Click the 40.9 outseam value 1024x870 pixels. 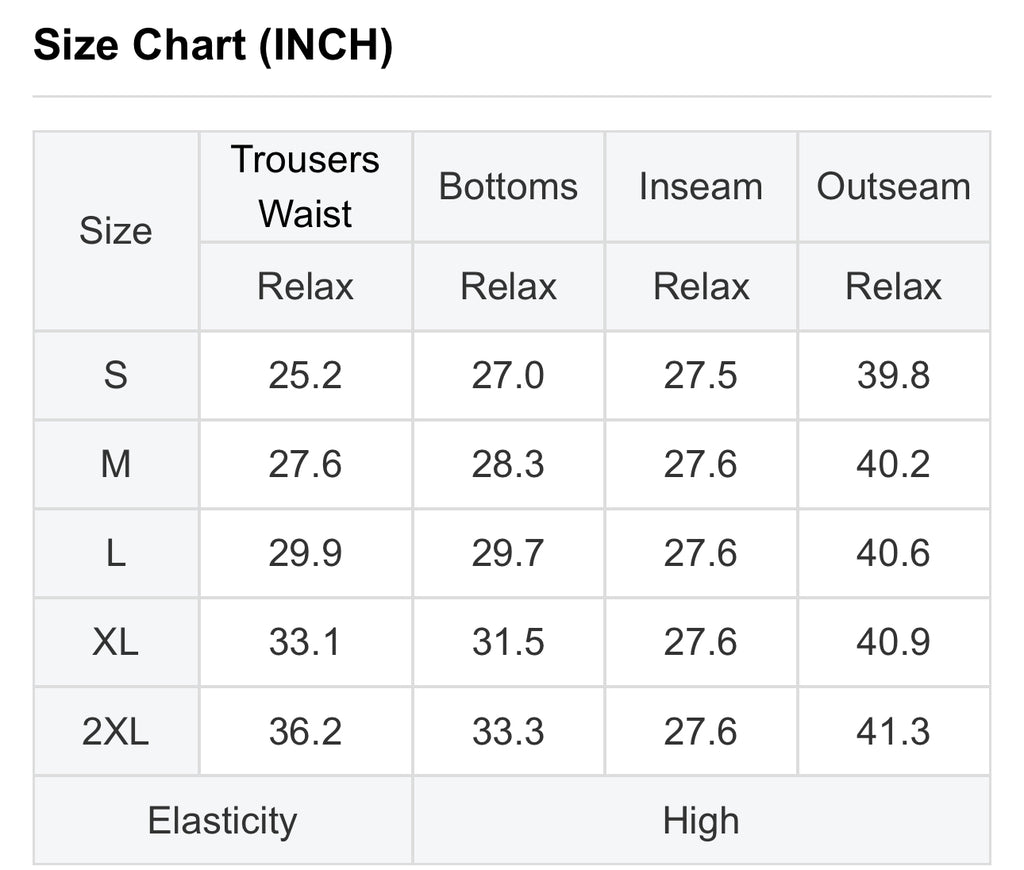[893, 642]
